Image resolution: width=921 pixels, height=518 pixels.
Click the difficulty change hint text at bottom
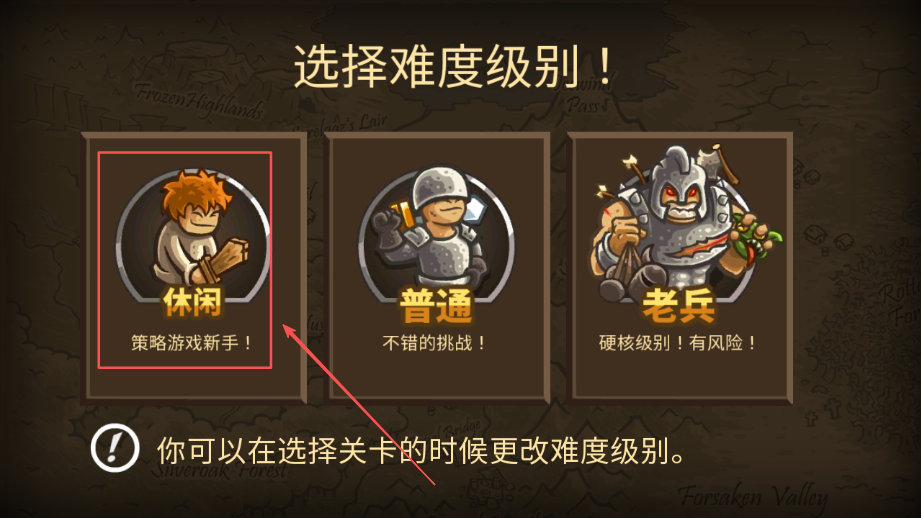(421, 451)
